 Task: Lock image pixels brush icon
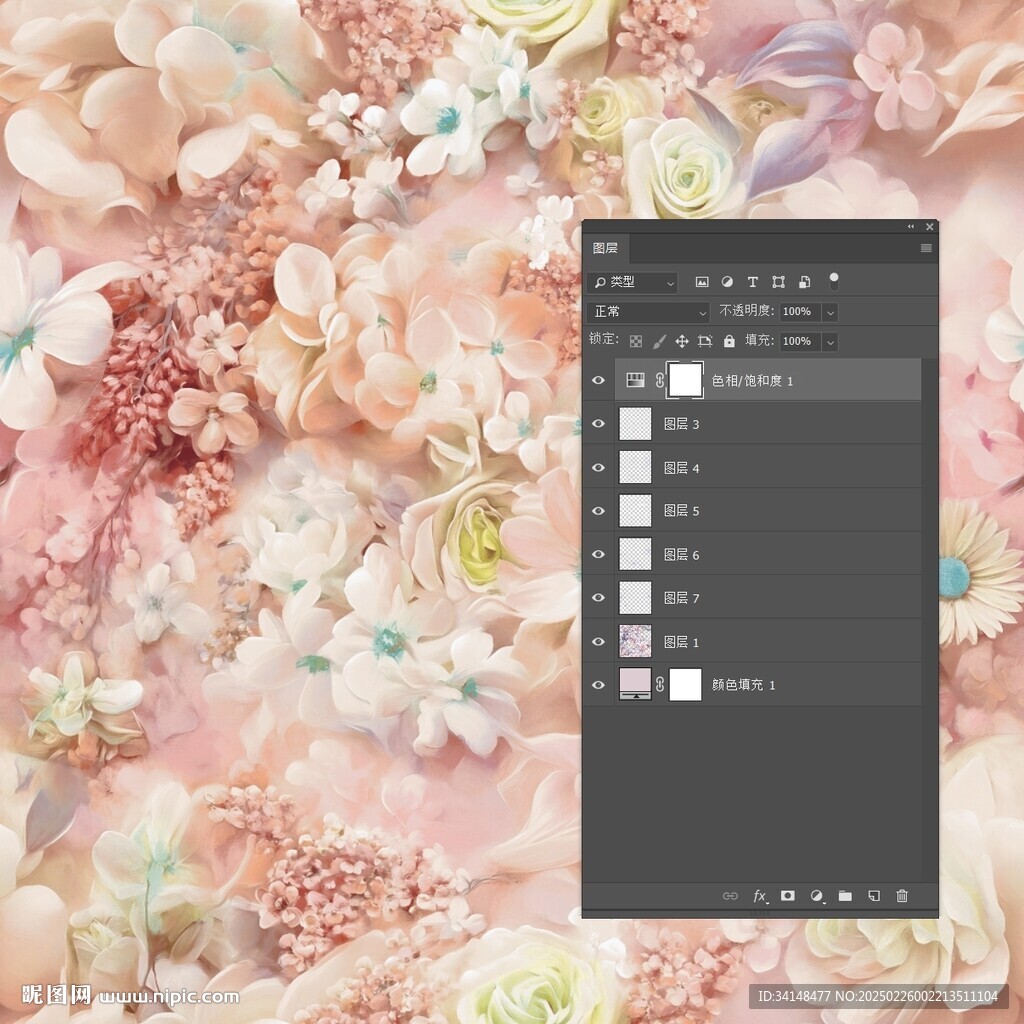(659, 341)
